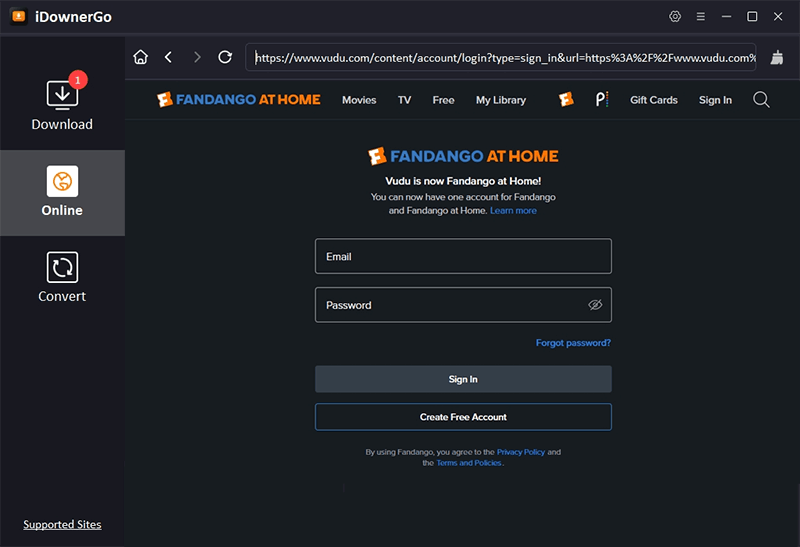Screen dimensions: 800x547
Task: Open Gift Cards page
Action: click(x=654, y=100)
